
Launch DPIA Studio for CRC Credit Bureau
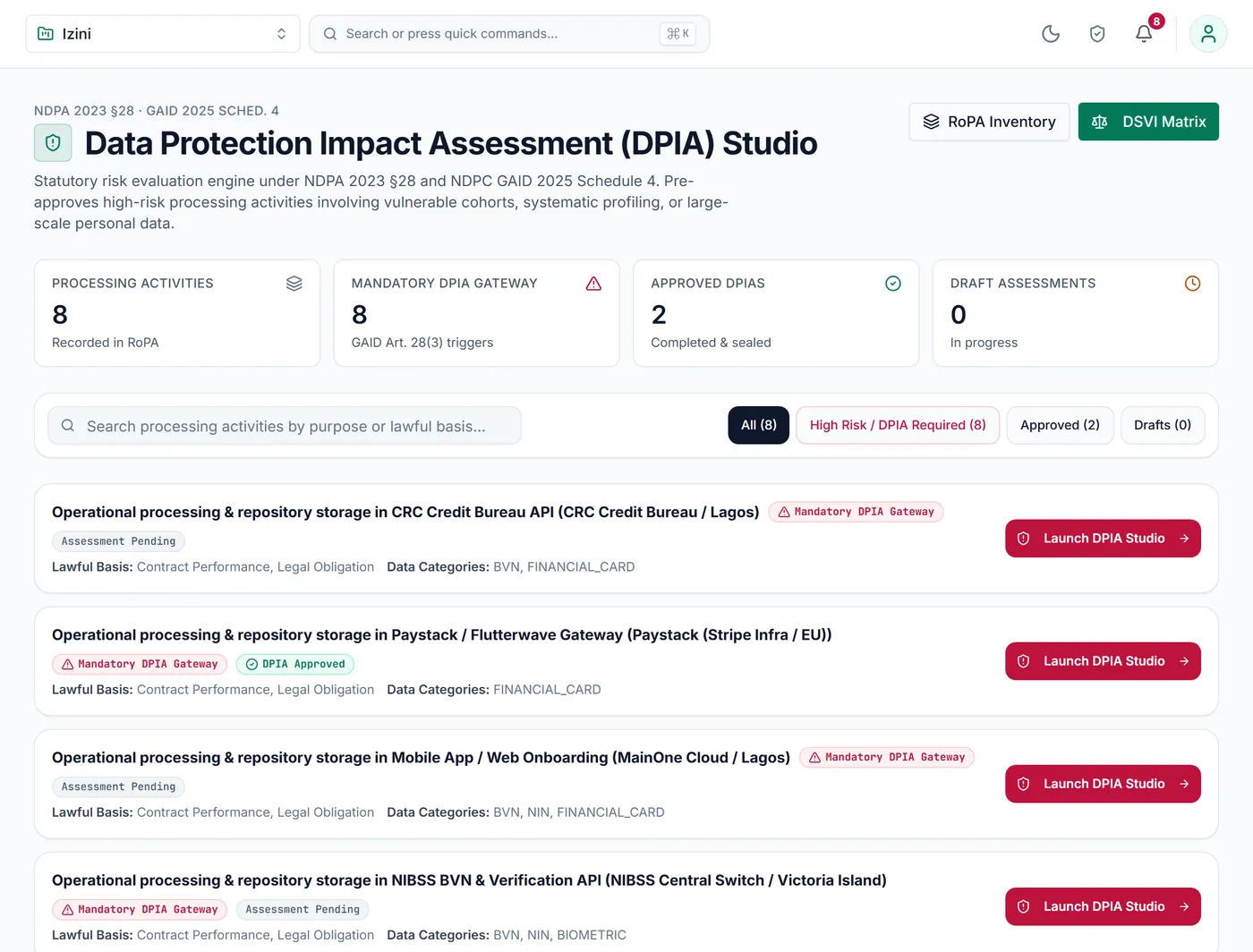(x=1103, y=539)
